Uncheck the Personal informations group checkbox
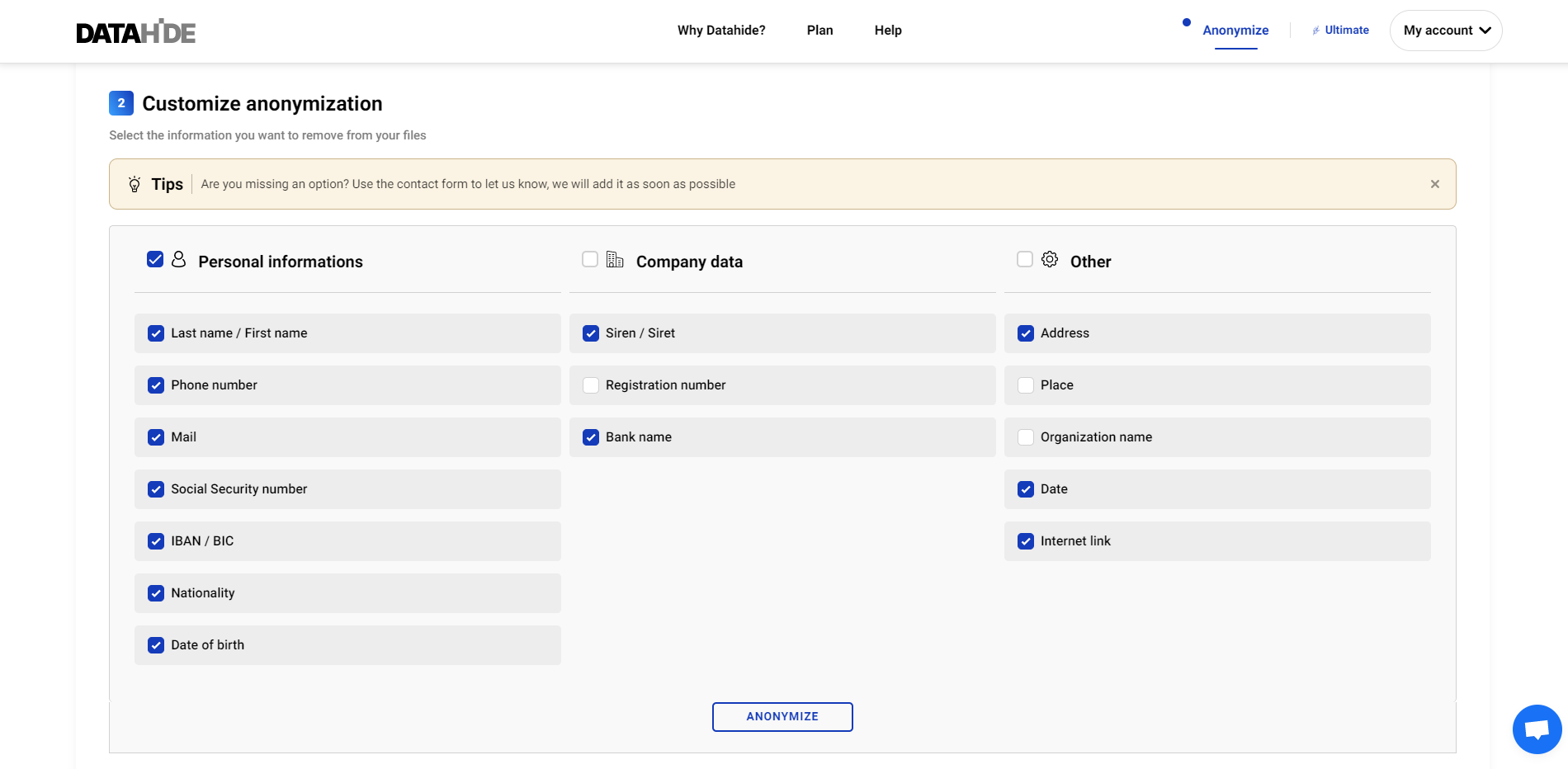Screen dimensions: 1568x769 [x=155, y=259]
